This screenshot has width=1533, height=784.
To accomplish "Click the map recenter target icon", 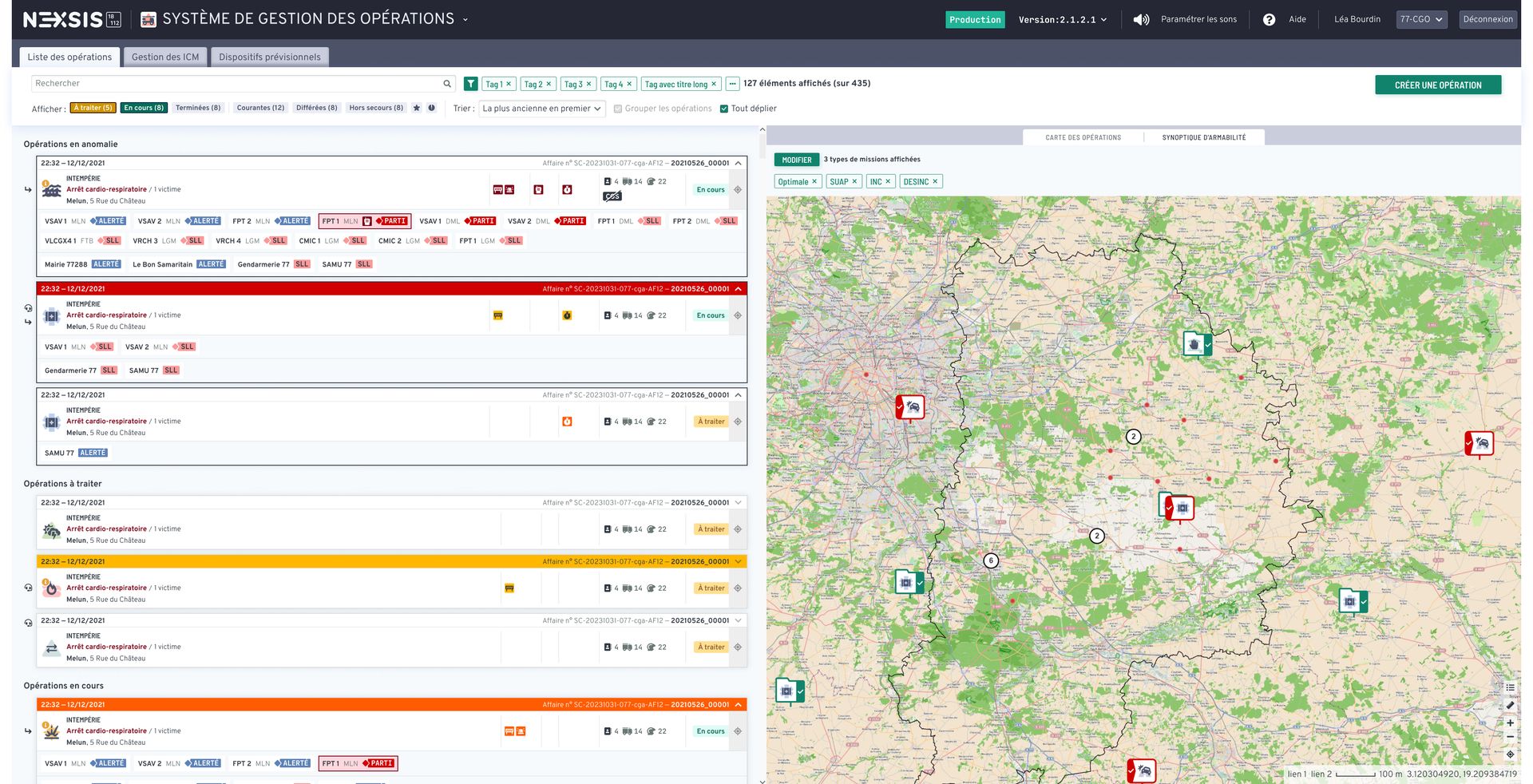I will 1510,754.
